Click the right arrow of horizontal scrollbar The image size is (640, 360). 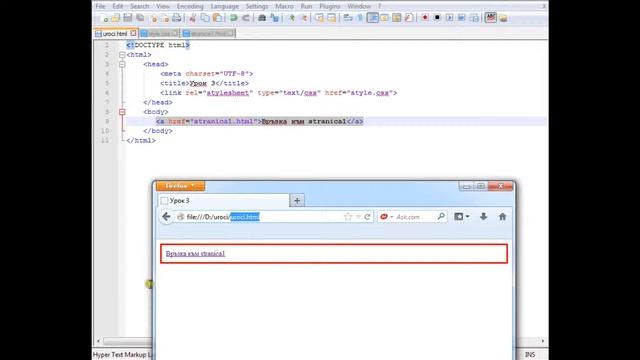pos(542,340)
